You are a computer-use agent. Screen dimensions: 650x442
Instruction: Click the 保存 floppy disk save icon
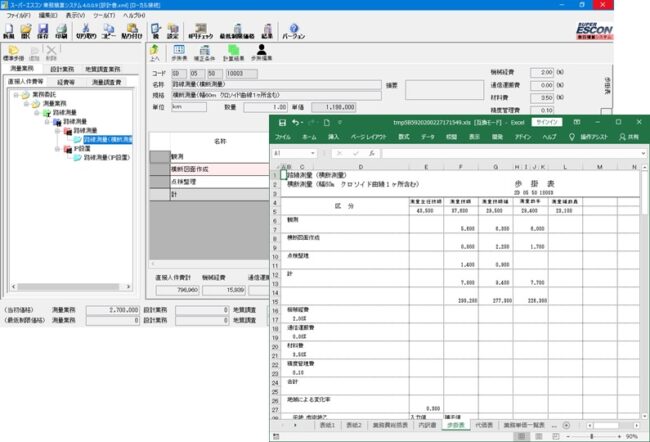coord(43,31)
